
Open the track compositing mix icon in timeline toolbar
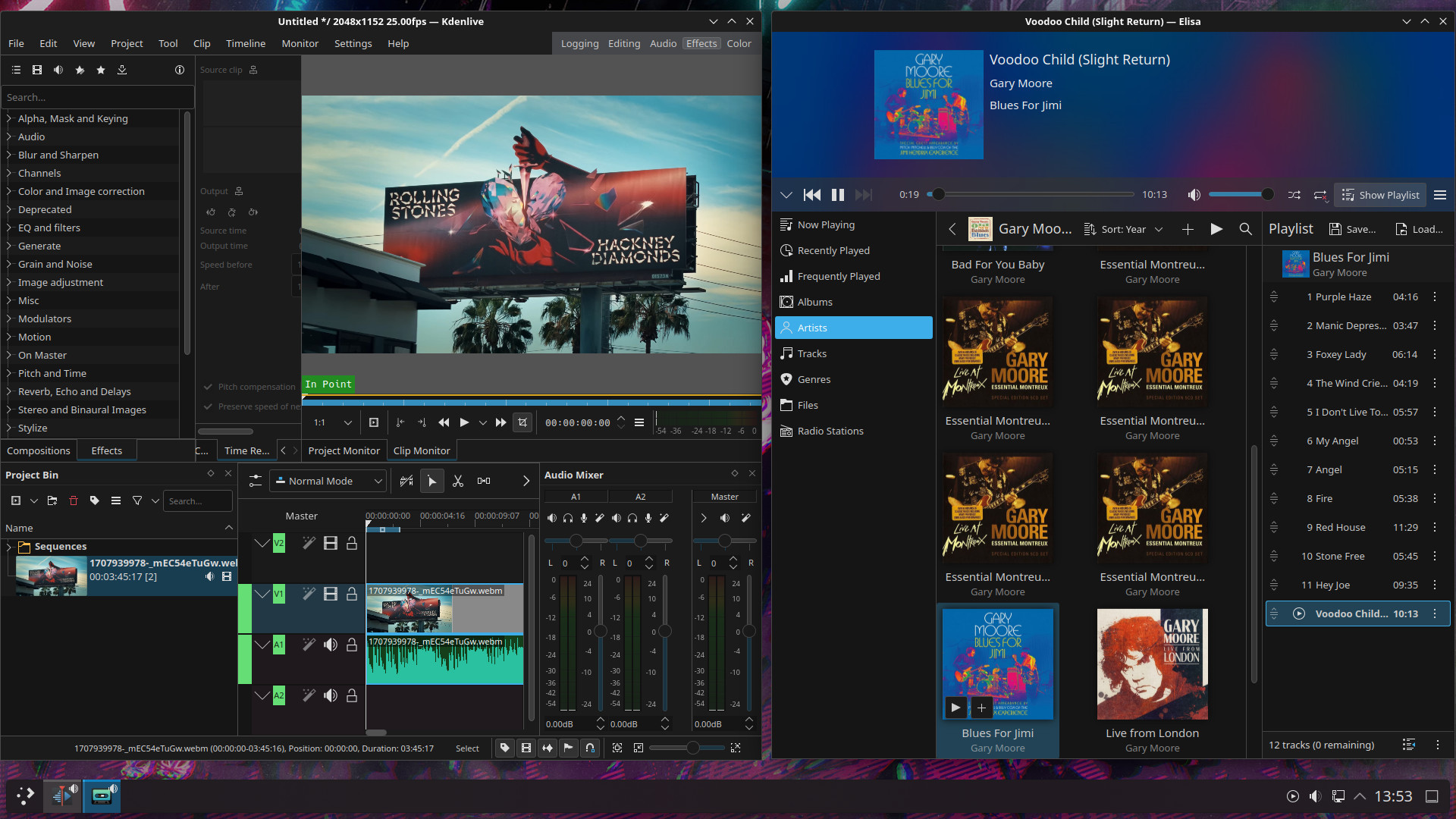[x=406, y=481]
